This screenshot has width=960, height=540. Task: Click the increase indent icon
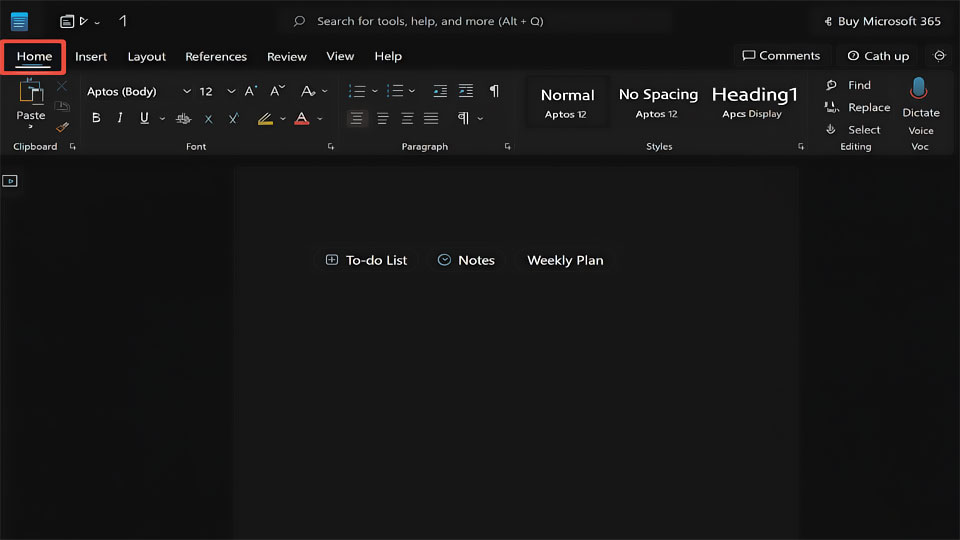click(x=466, y=91)
